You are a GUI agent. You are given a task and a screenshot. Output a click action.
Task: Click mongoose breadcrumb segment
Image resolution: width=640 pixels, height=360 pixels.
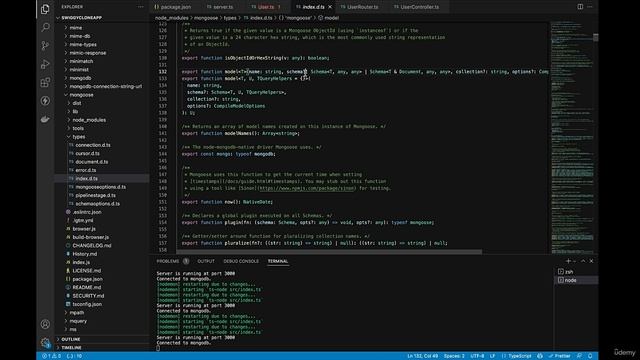click(206, 18)
